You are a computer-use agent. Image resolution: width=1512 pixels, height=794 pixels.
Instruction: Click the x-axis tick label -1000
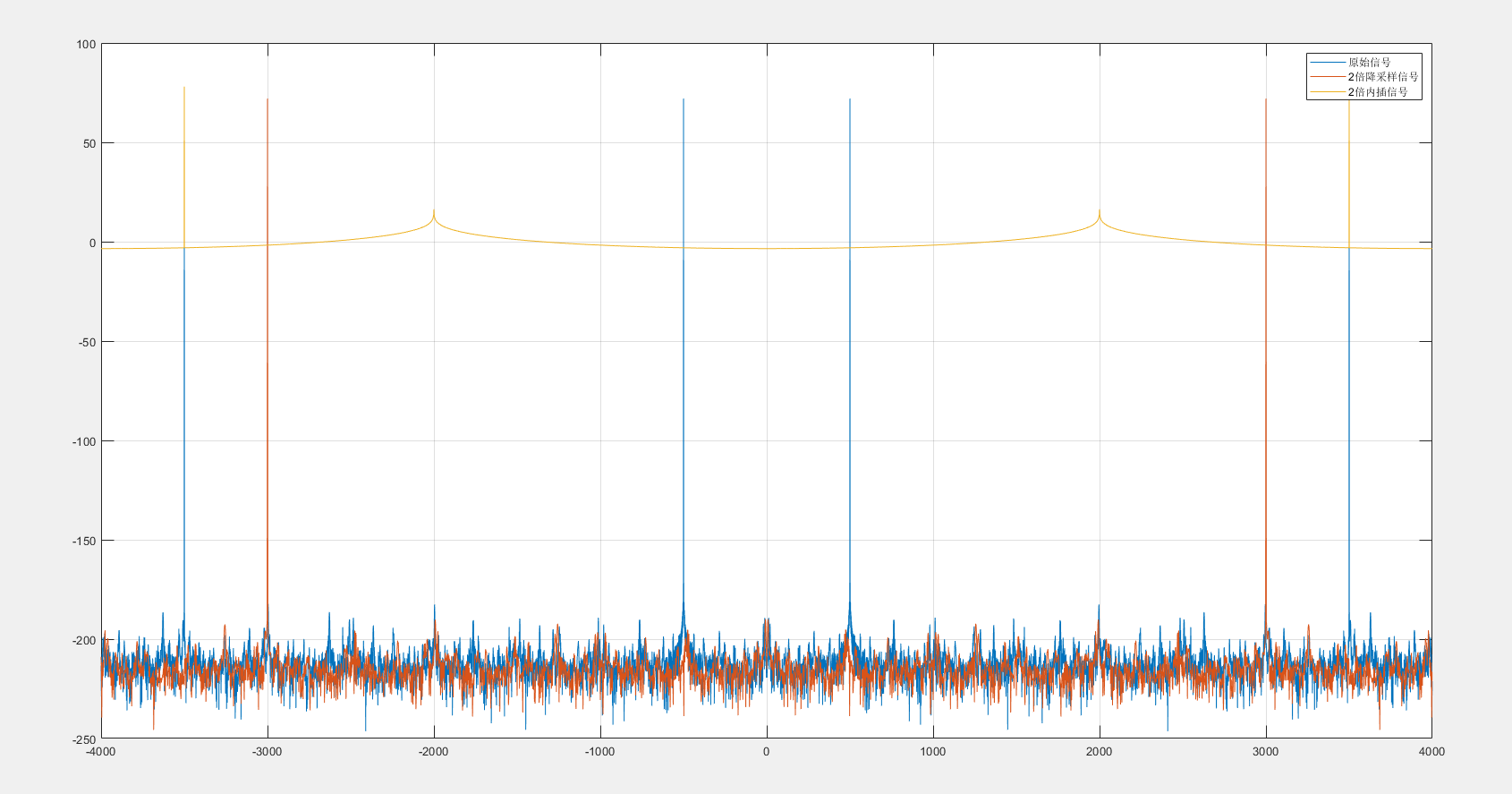(x=600, y=752)
